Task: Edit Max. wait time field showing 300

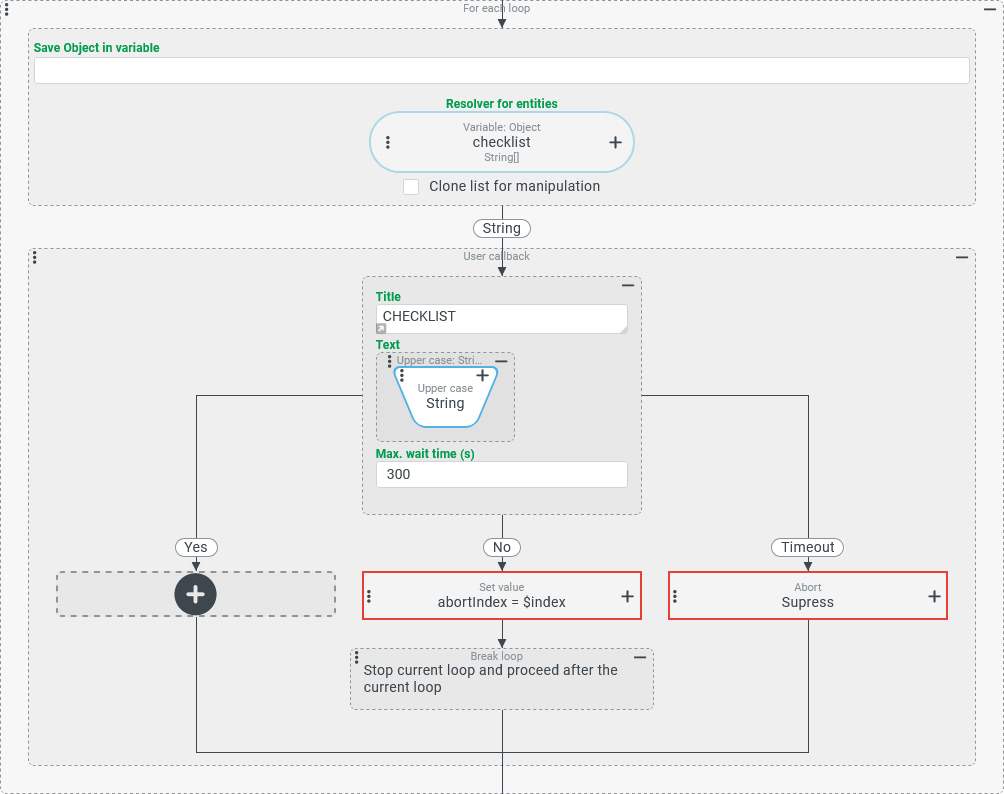Action: tap(501, 474)
